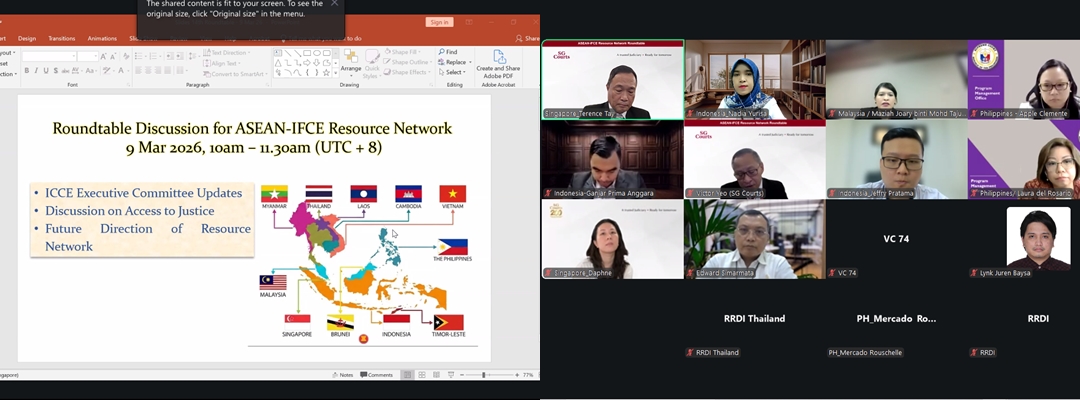Image resolution: width=1080 pixels, height=400 pixels.
Task: Click the Share button in PowerPoint
Action: pos(529,39)
